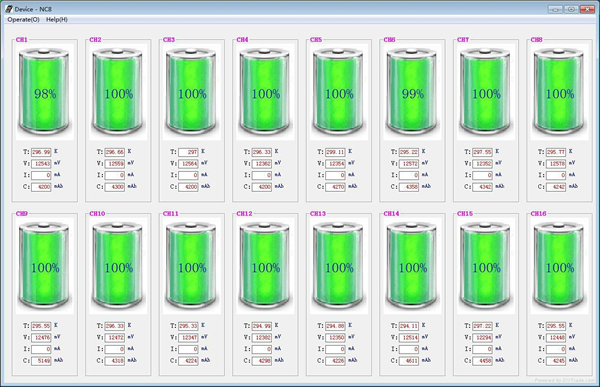Viewport: 600px width, 387px height.
Task: Click the Device NC8 title bar app icon
Action: pyautogui.click(x=9, y=9)
